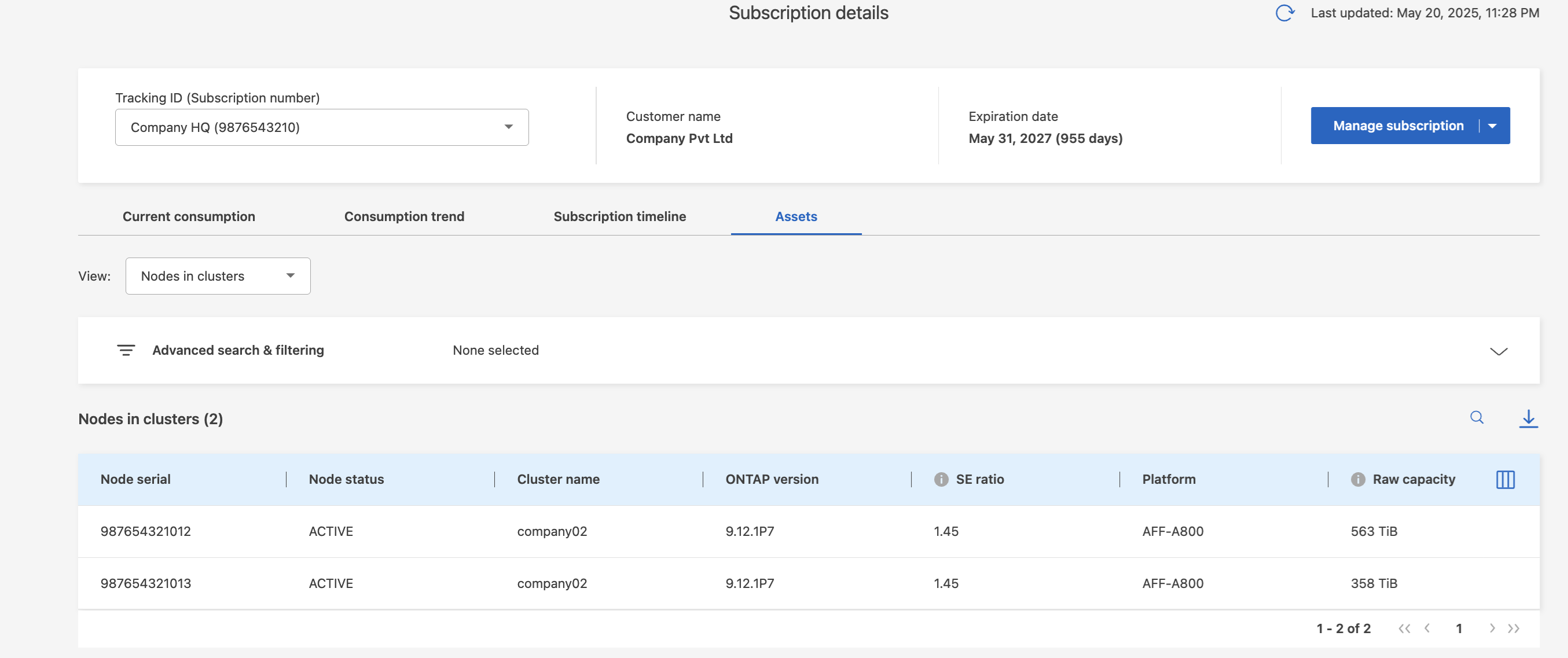
Task: Click the refresh icon beside Last updated
Action: 1284,13
